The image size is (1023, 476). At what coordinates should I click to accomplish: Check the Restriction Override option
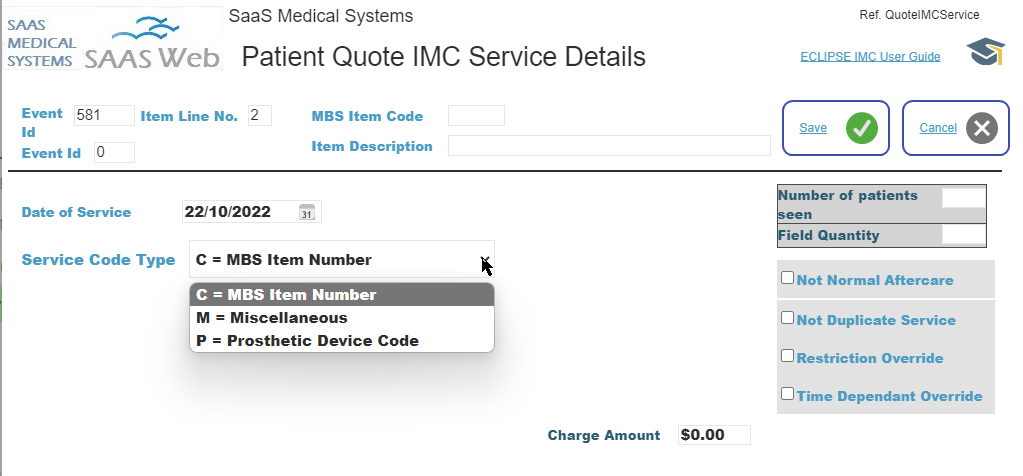tap(787, 355)
